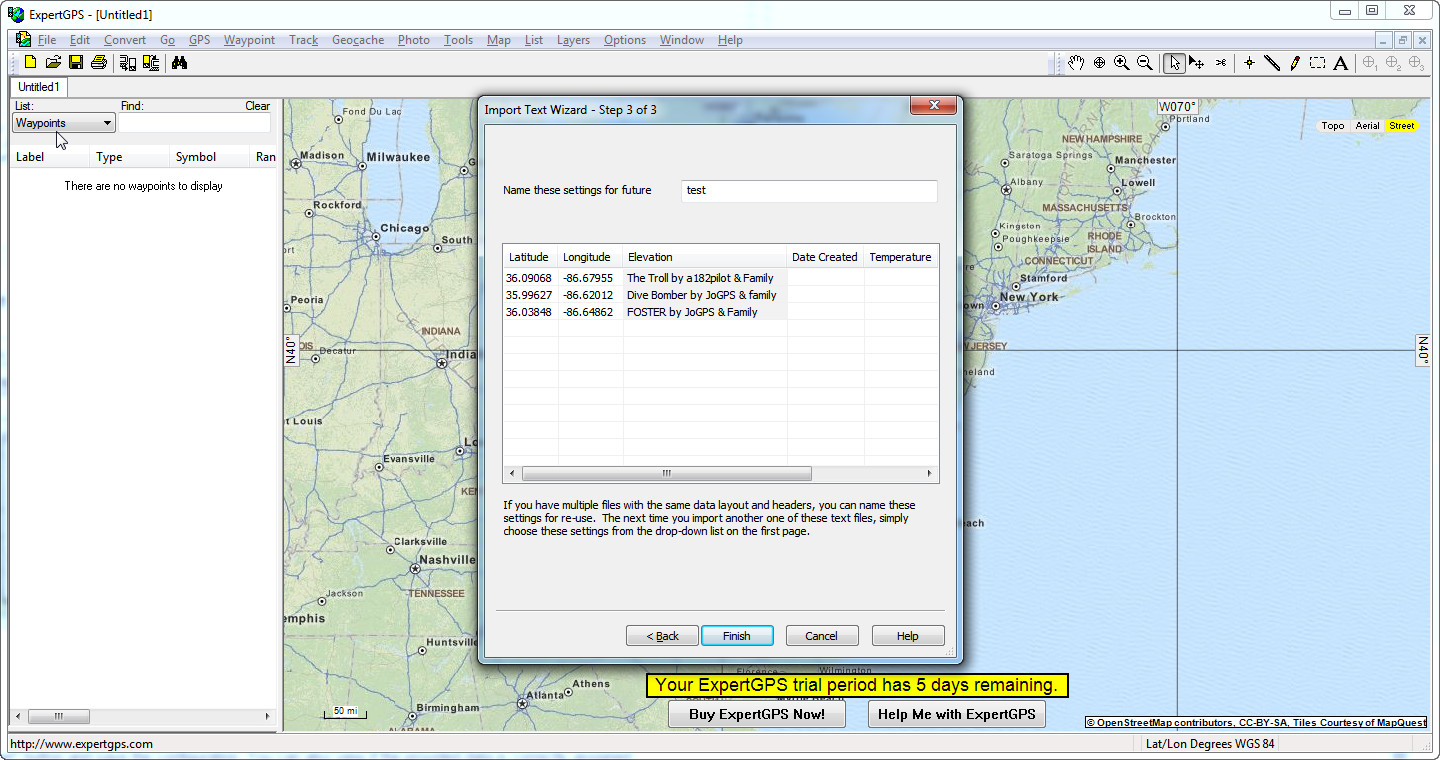The width and height of the screenshot is (1440, 760).
Task: Select the 'Dive Bomber by JoGPS & family' cell
Action: [705, 295]
